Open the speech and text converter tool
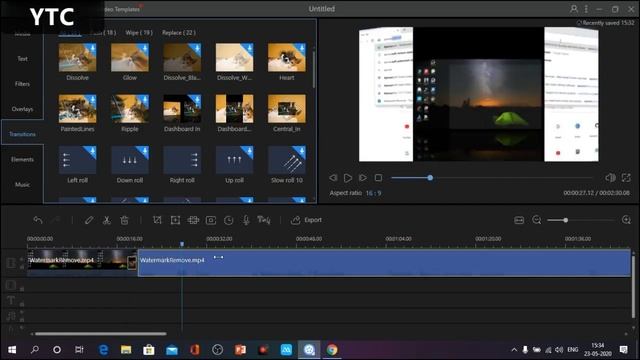Screen dimensions: 640x360 coord(264,220)
